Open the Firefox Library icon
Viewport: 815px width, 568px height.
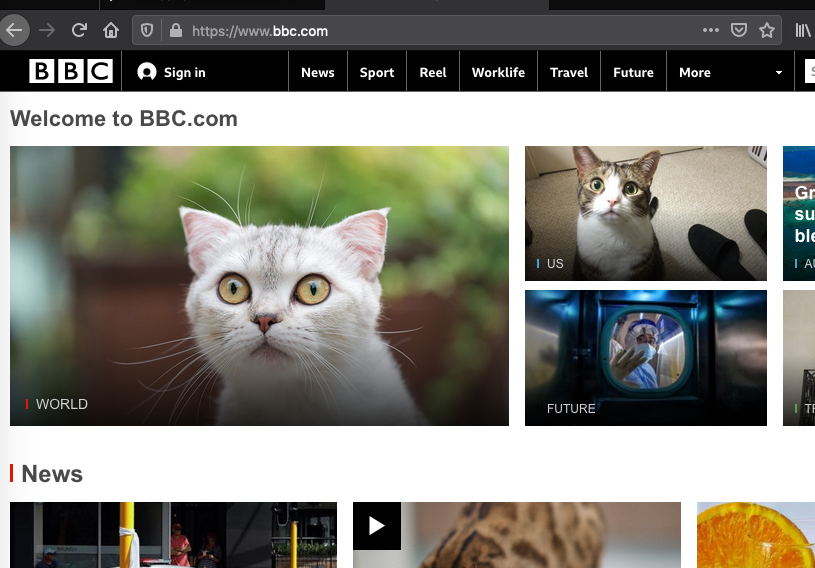pyautogui.click(x=803, y=31)
